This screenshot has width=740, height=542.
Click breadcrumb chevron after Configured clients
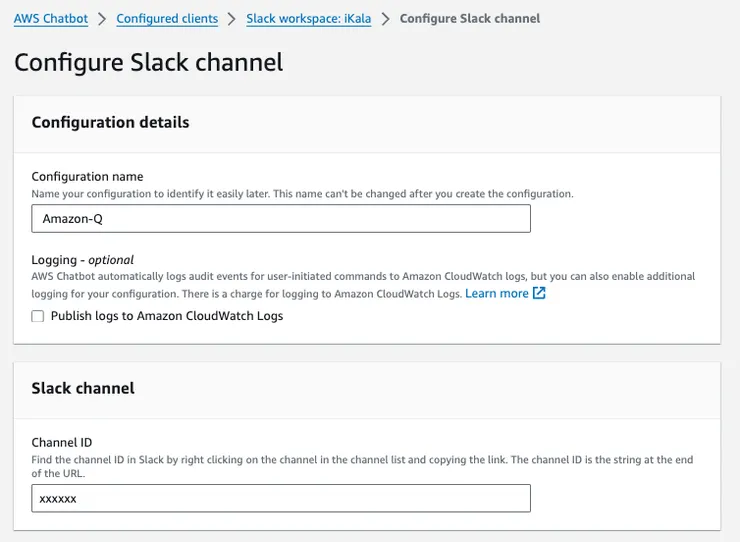tap(232, 19)
